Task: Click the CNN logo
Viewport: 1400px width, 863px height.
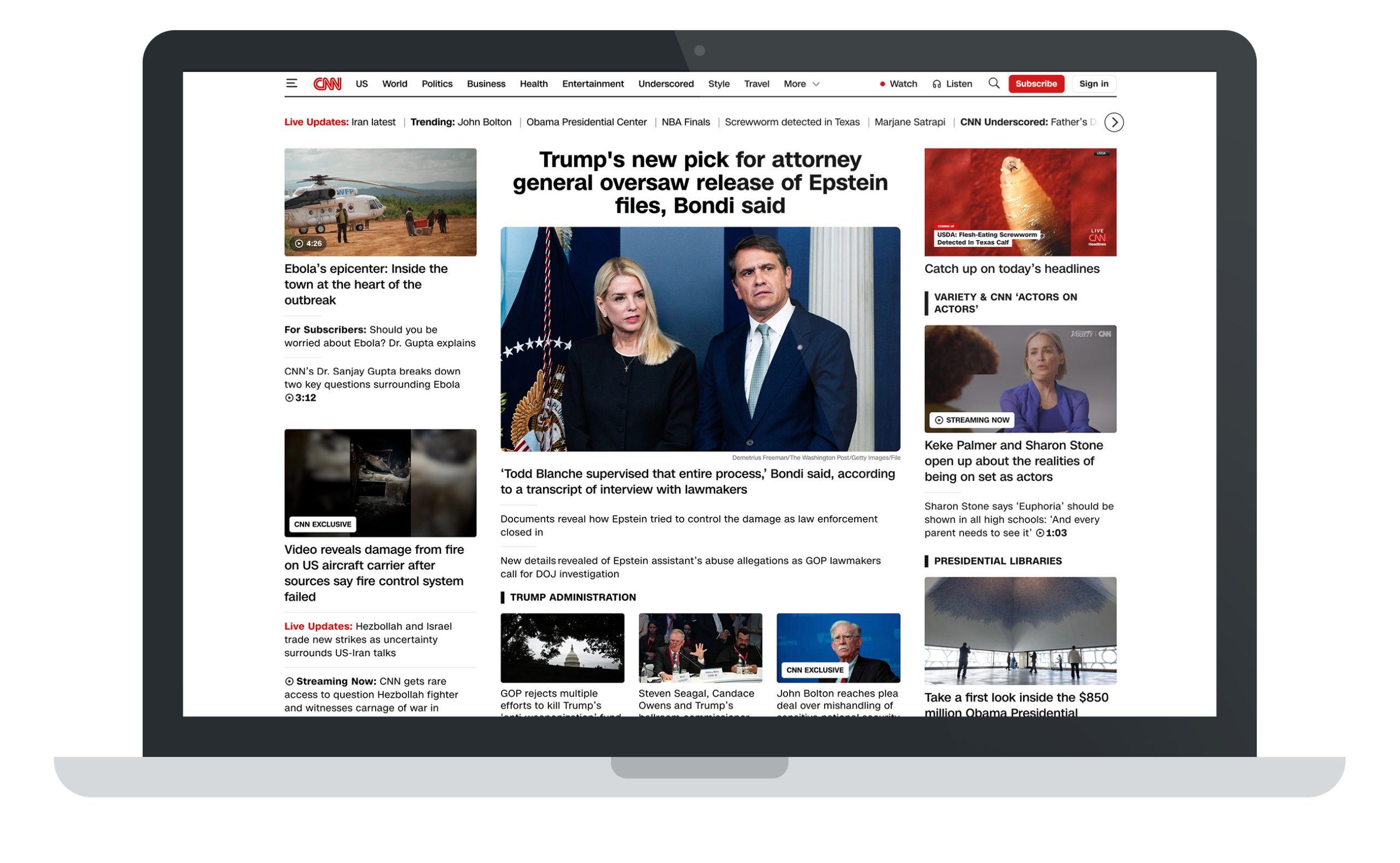Action: pyautogui.click(x=328, y=84)
